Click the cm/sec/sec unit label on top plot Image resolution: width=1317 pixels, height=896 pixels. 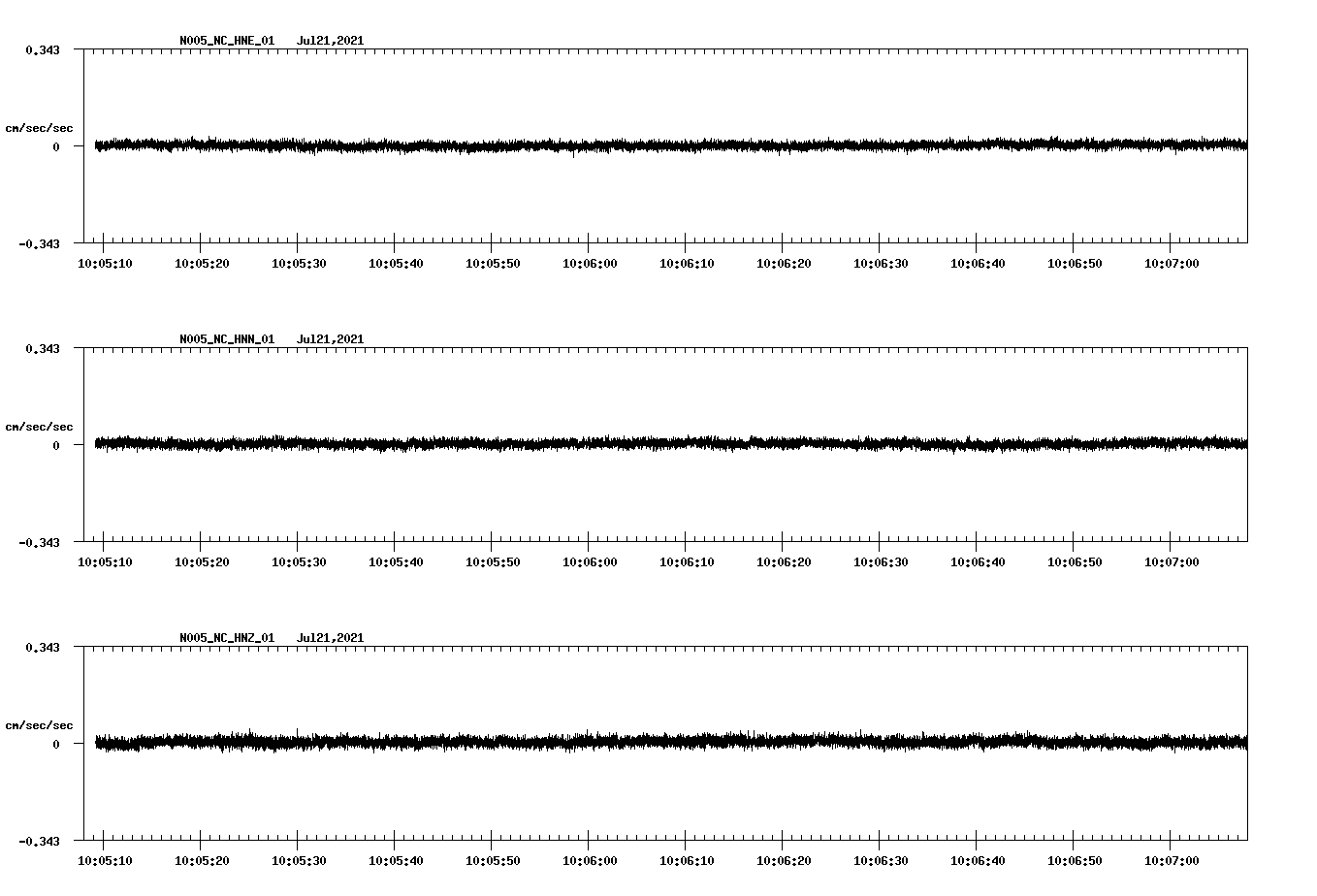coord(40,127)
